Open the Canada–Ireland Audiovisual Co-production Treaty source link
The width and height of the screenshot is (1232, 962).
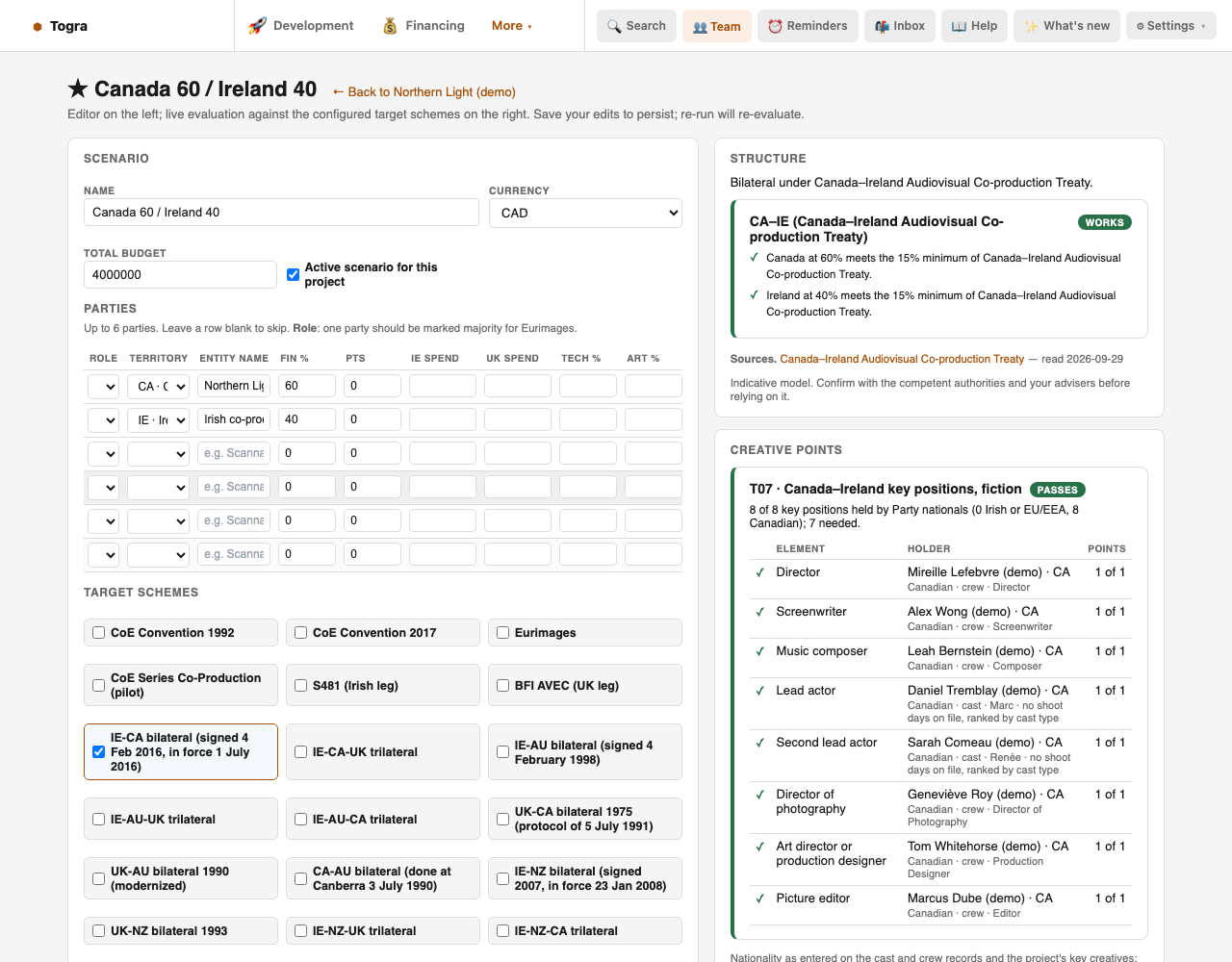tap(902, 359)
